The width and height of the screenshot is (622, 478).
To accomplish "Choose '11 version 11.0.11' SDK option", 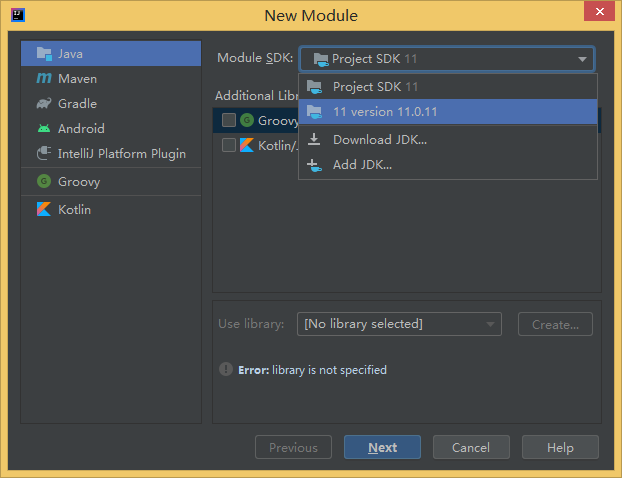I will [x=448, y=112].
